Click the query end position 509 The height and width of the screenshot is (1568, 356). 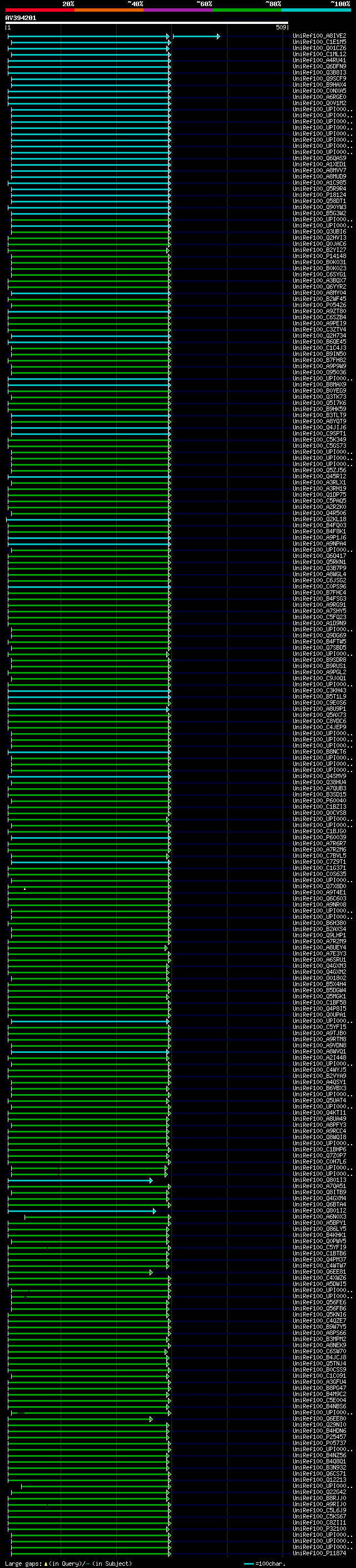click(x=280, y=27)
